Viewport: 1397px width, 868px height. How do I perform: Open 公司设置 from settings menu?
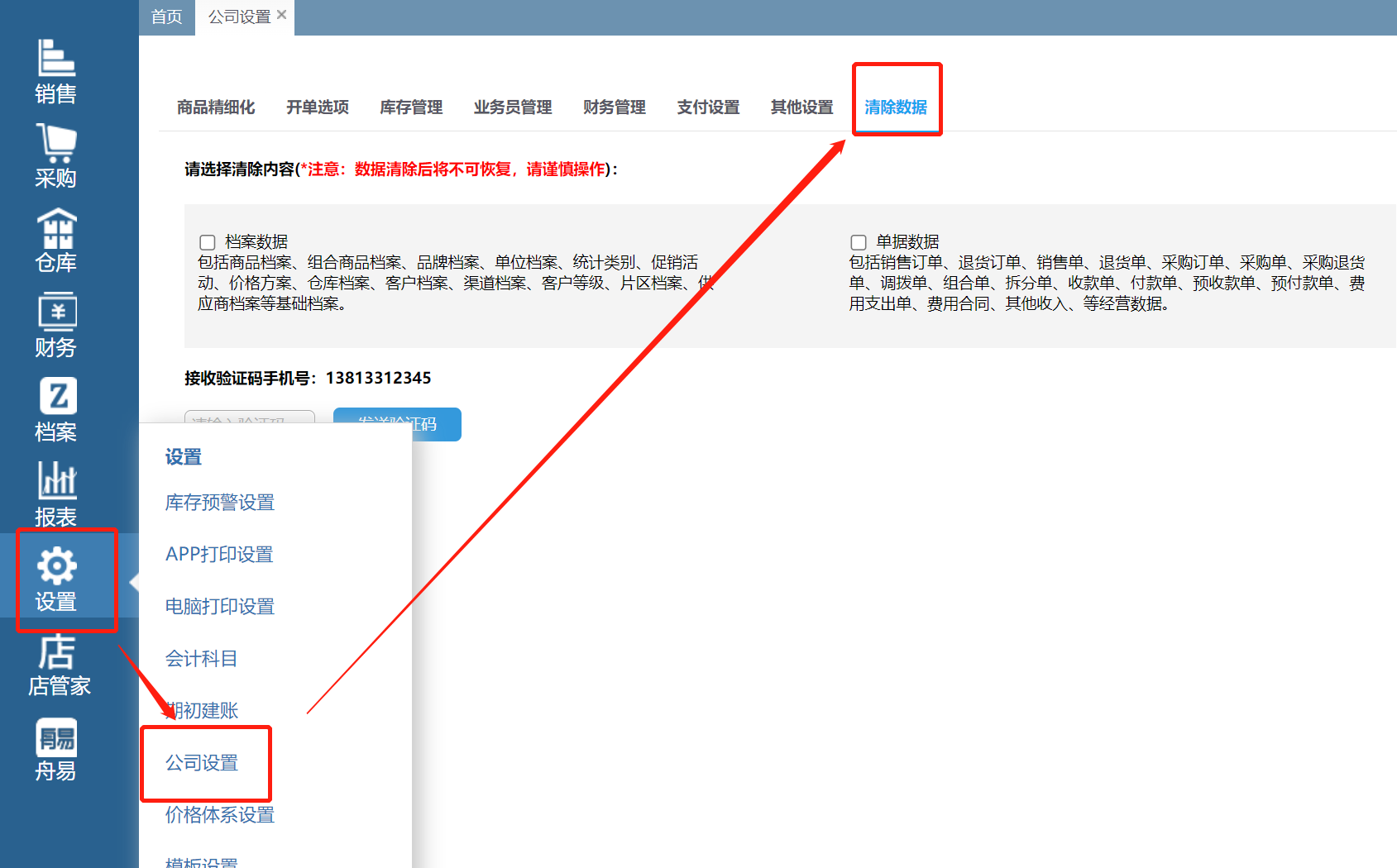point(201,763)
